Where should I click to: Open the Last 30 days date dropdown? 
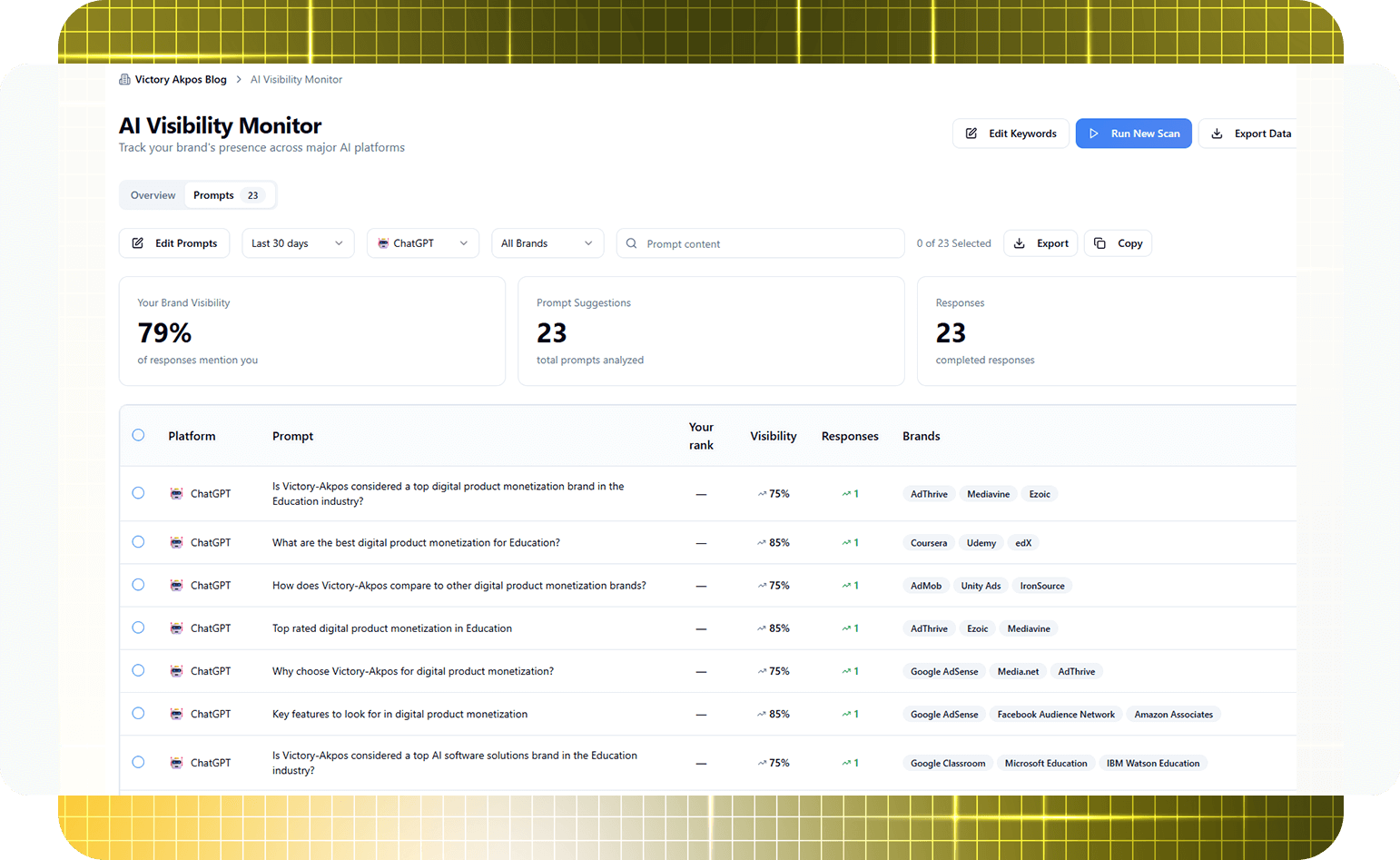tap(298, 243)
